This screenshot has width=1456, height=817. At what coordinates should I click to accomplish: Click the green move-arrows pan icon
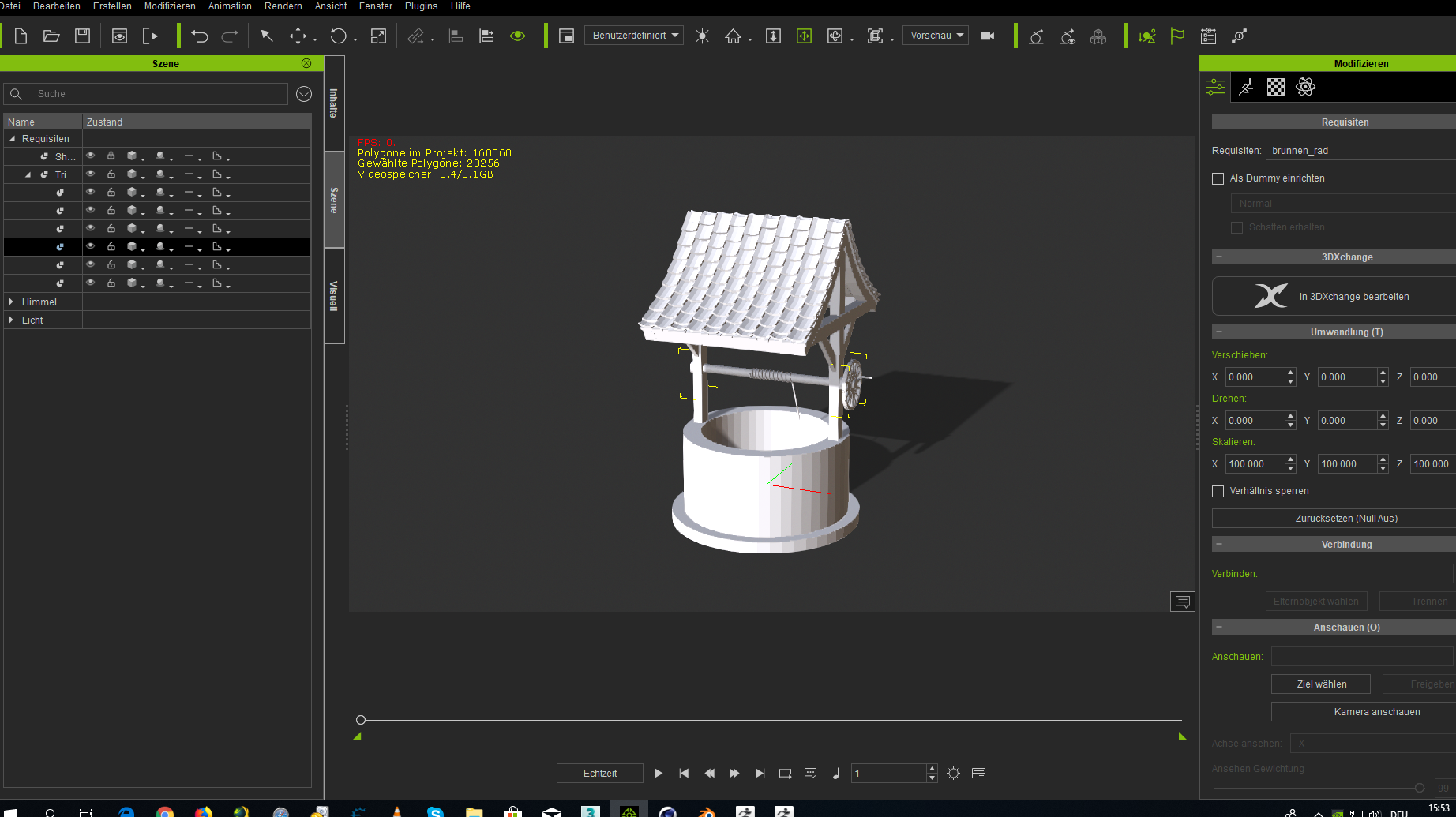coord(804,36)
